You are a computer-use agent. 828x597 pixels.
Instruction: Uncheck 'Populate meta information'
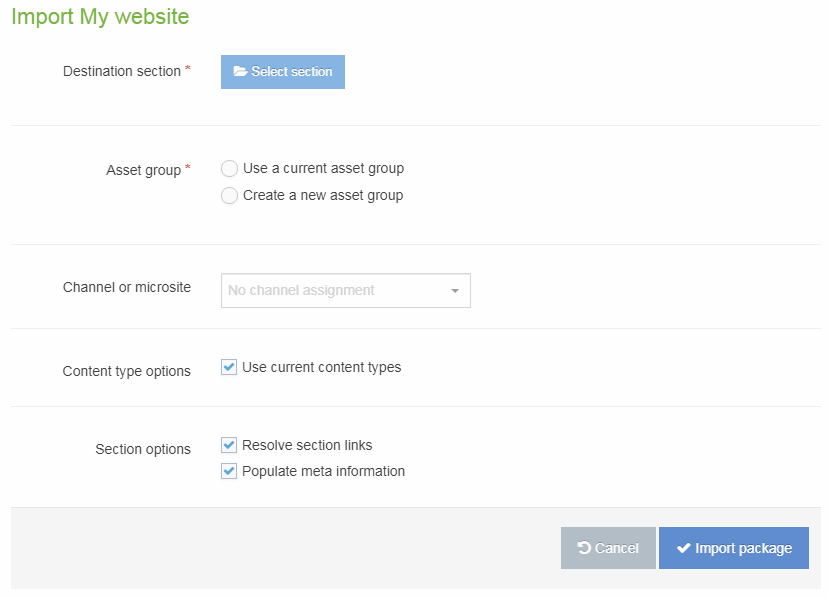click(228, 470)
